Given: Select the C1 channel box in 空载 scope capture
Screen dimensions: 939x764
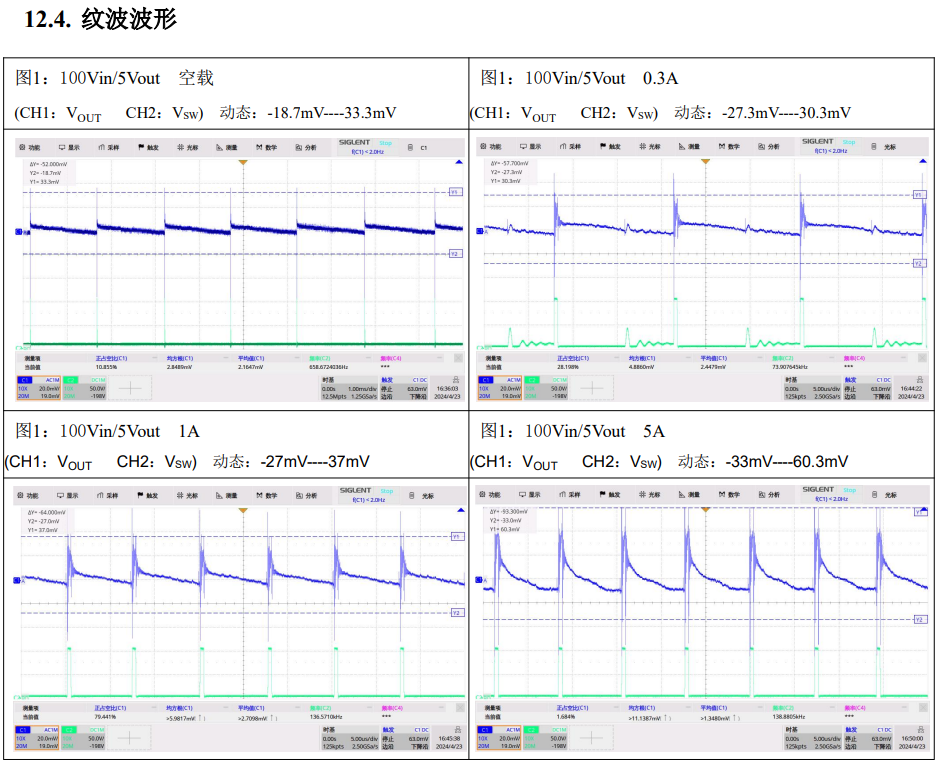Looking at the screenshot, I should 39,388.
